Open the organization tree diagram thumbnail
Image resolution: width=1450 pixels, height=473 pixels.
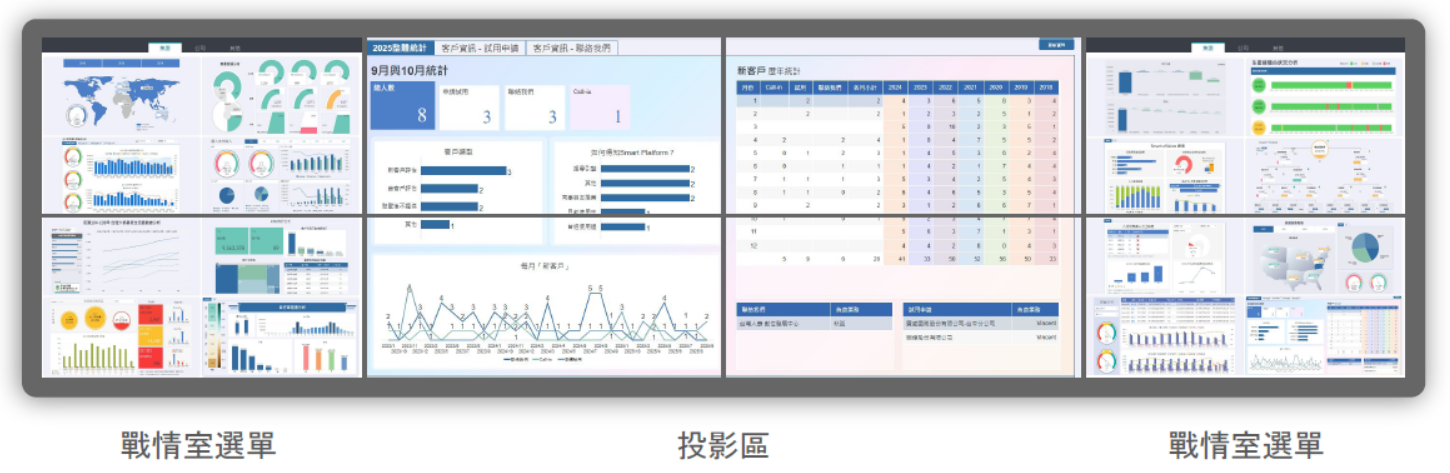click(x=1325, y=177)
